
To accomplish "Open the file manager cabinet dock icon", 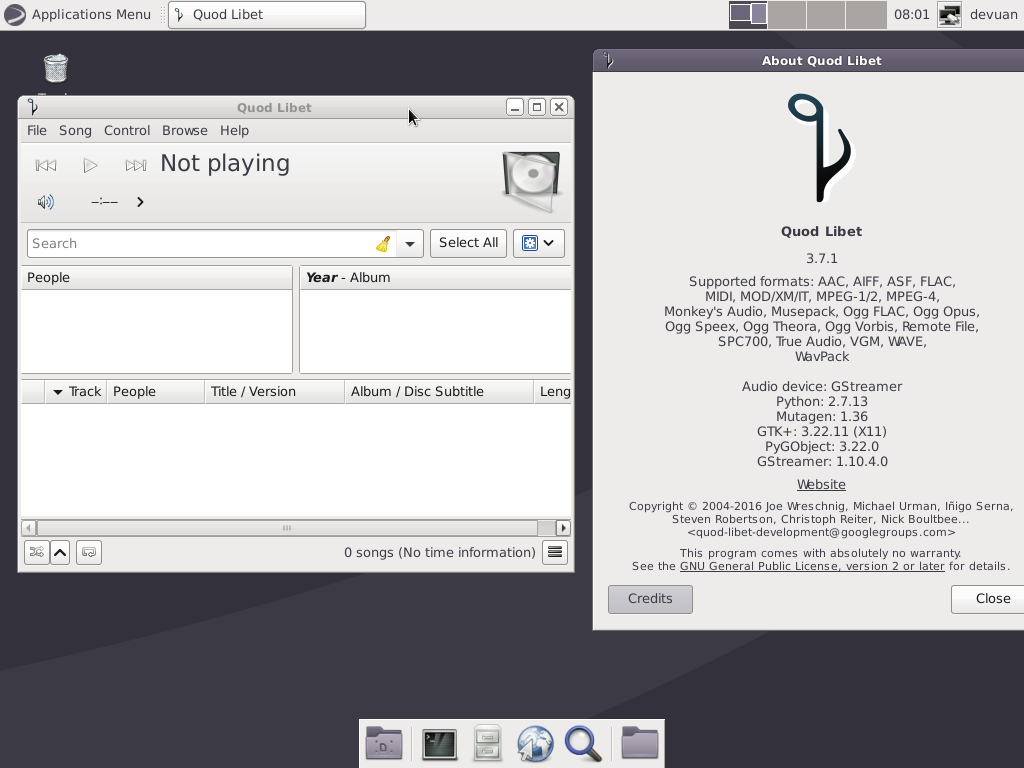I will click(487, 743).
